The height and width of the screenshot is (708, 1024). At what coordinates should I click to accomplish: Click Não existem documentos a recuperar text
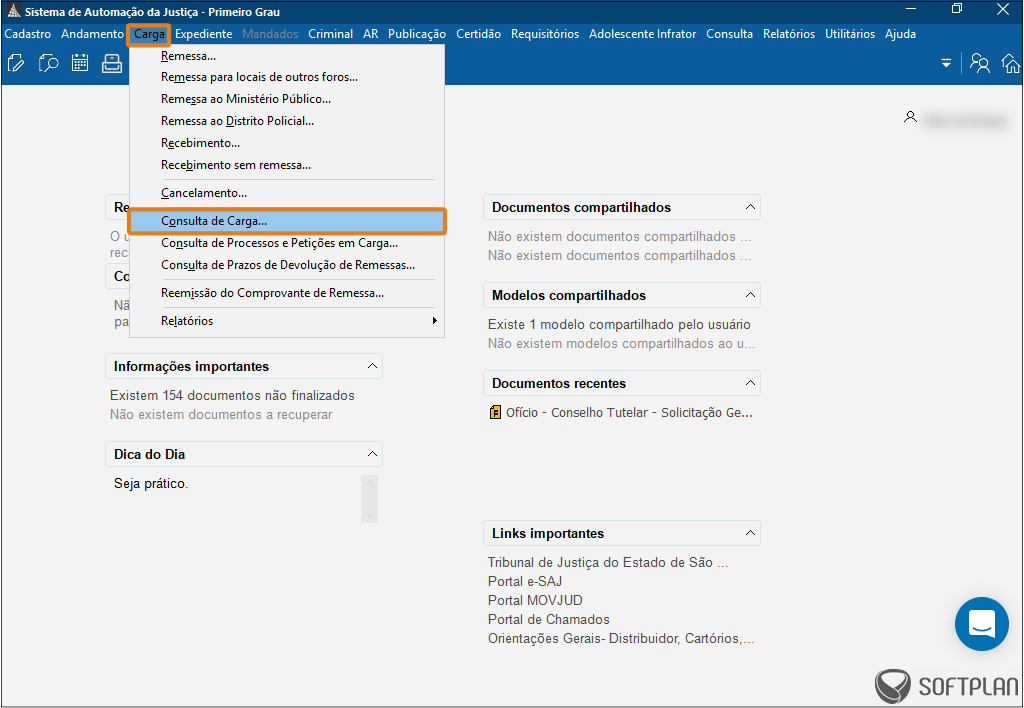point(221,415)
